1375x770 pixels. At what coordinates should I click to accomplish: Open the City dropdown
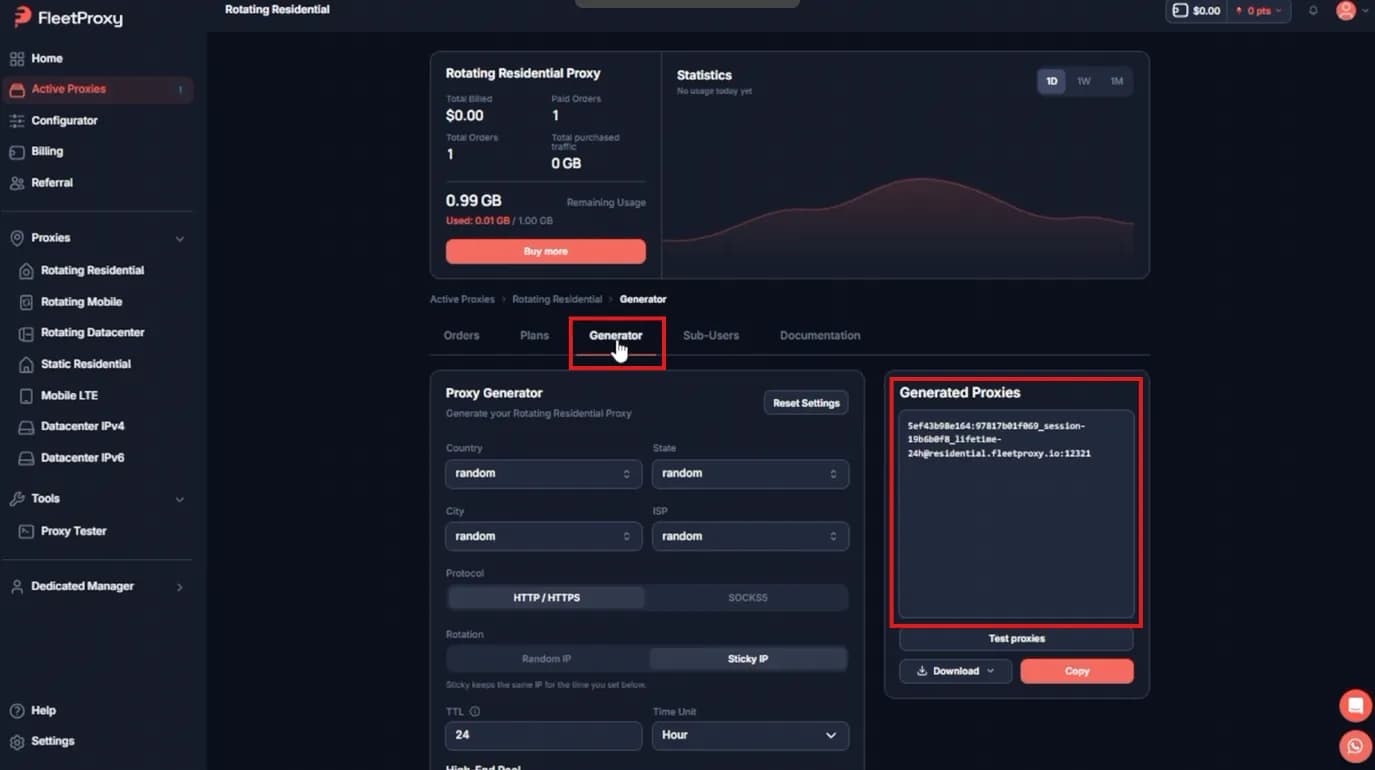[x=544, y=537]
